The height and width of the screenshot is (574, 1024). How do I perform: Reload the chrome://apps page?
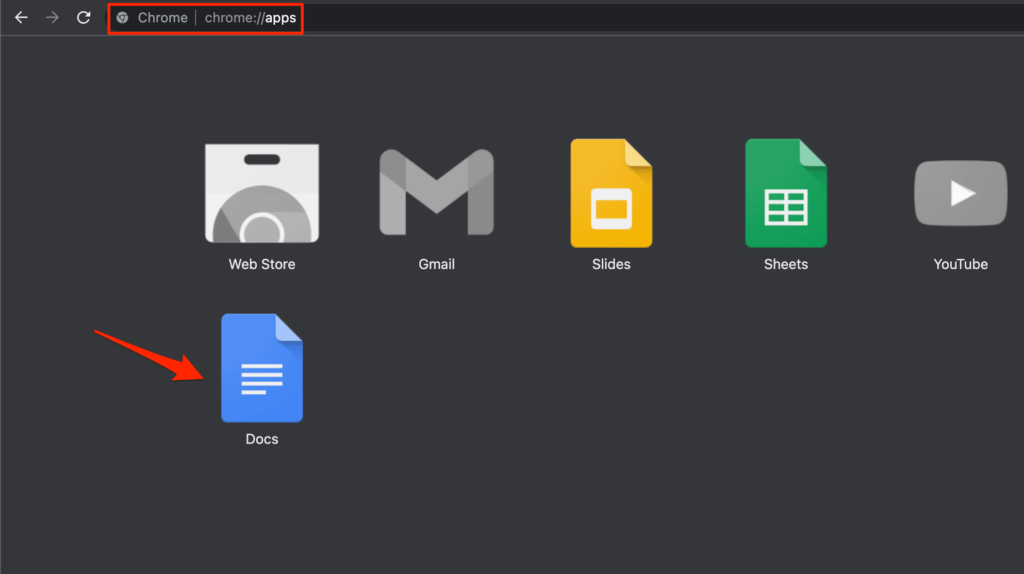(83, 18)
